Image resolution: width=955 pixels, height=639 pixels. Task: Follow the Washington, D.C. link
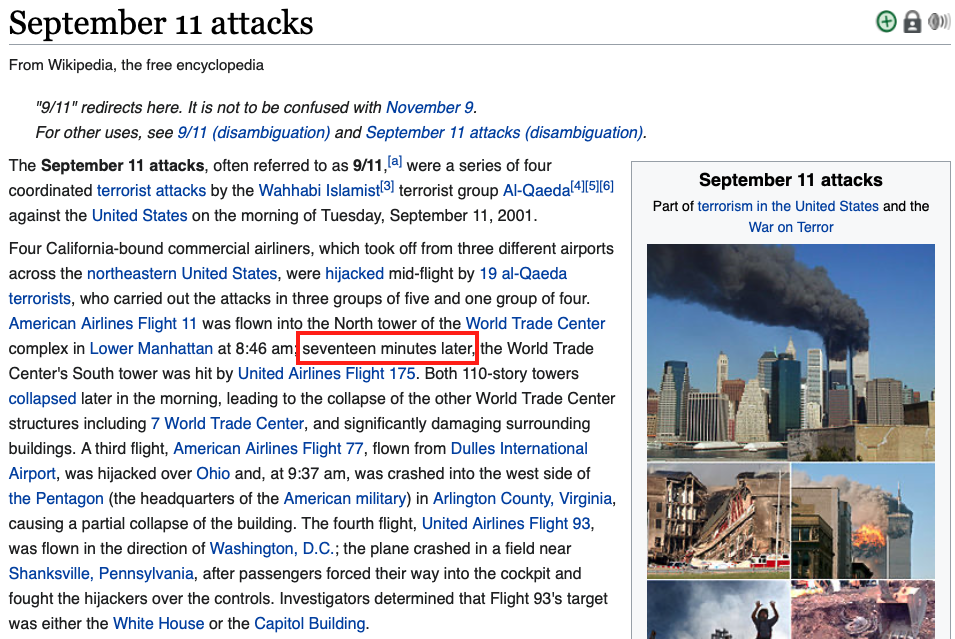pyautogui.click(x=272, y=548)
